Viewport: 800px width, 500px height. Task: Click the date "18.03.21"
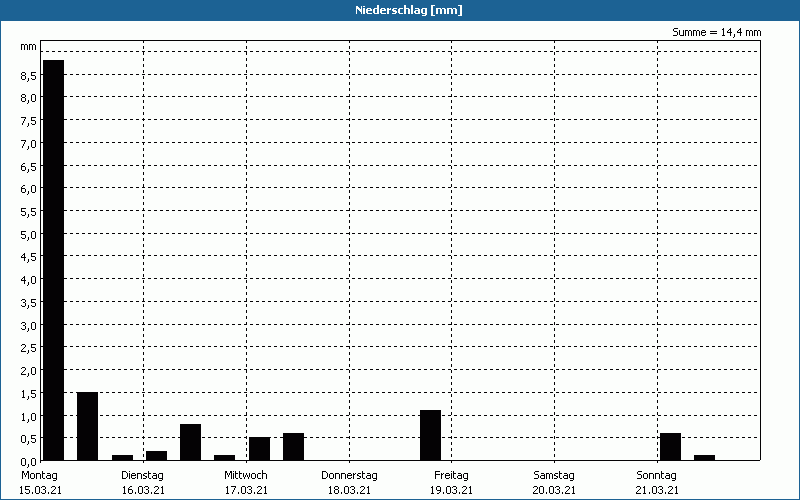coord(349,491)
